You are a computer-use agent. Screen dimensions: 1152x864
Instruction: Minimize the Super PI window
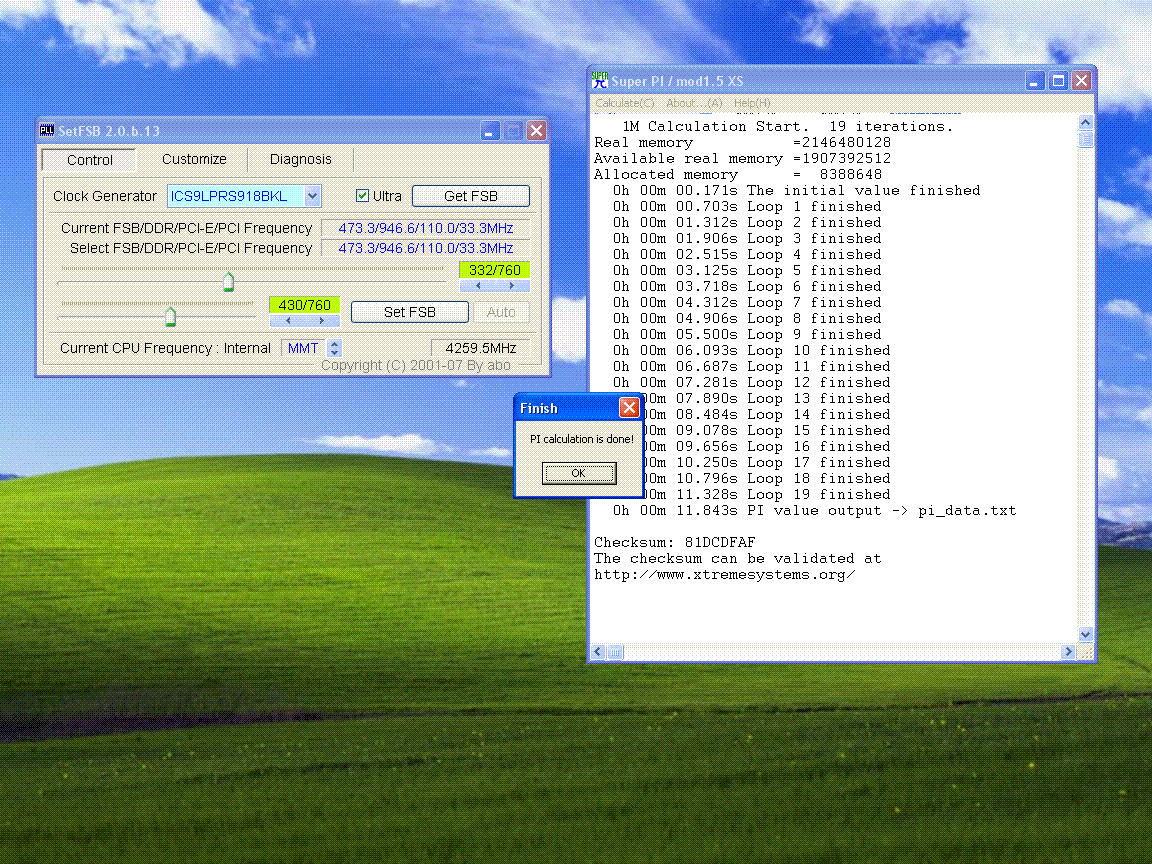(1034, 80)
